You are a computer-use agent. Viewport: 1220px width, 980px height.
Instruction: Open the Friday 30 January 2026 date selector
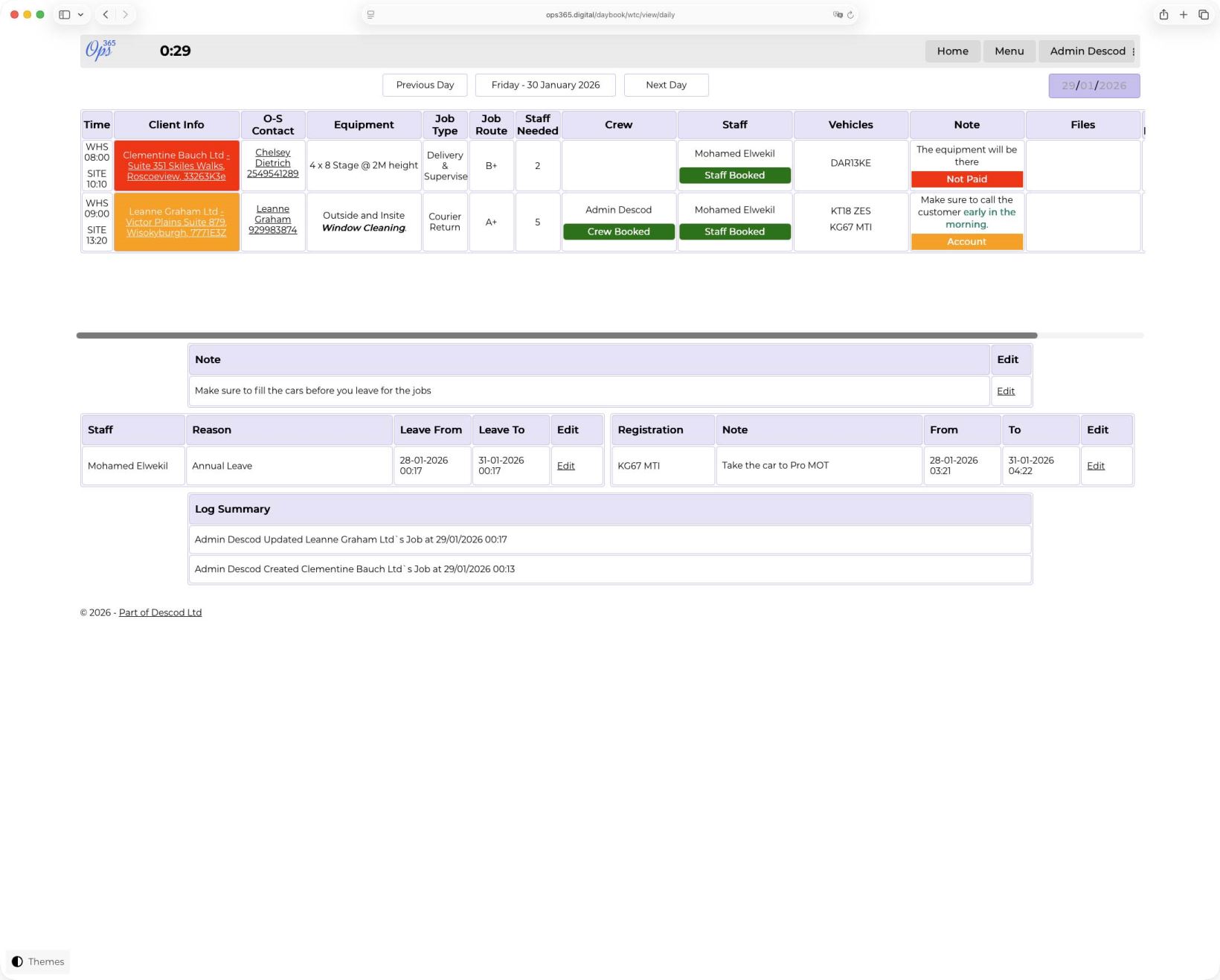point(545,85)
